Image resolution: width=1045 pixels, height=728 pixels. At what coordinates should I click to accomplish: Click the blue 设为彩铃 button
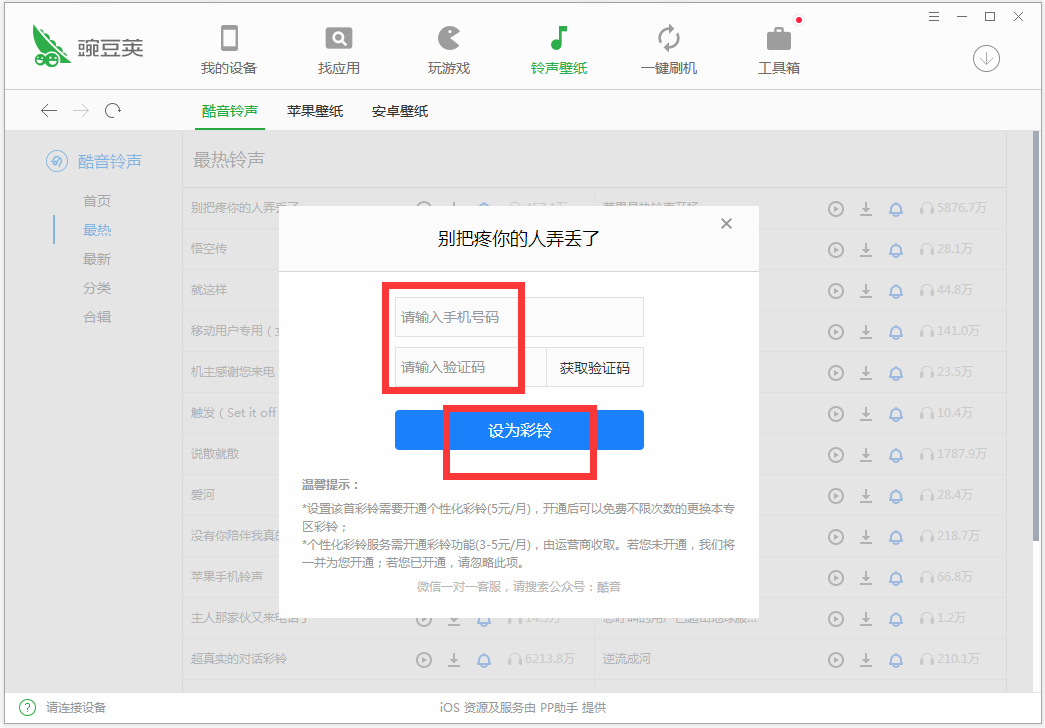coord(520,430)
